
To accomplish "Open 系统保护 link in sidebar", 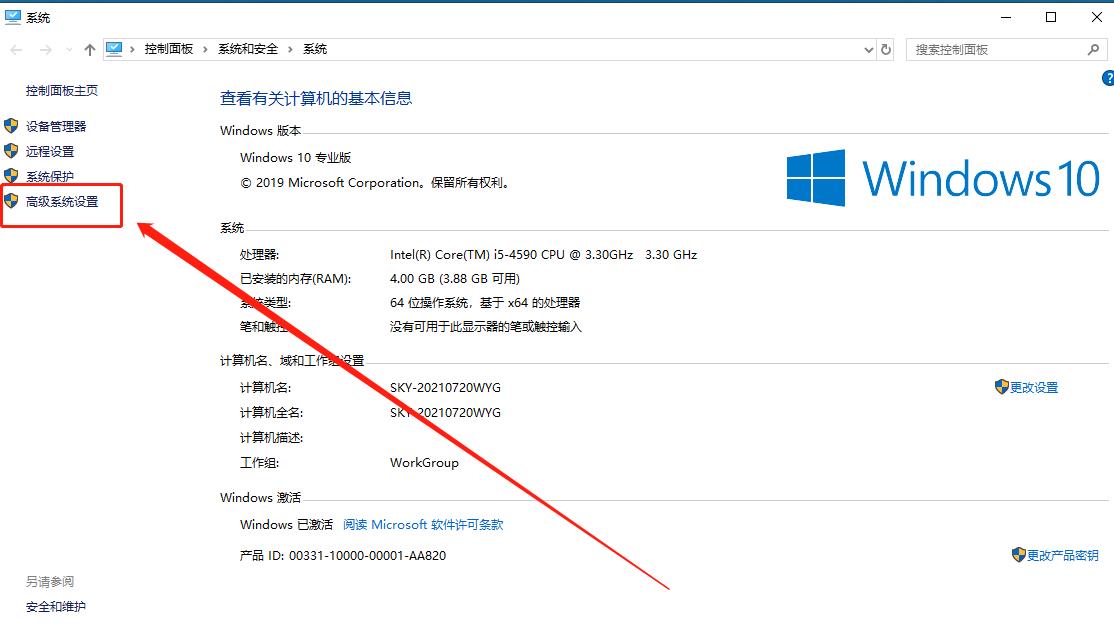I will click(x=50, y=176).
